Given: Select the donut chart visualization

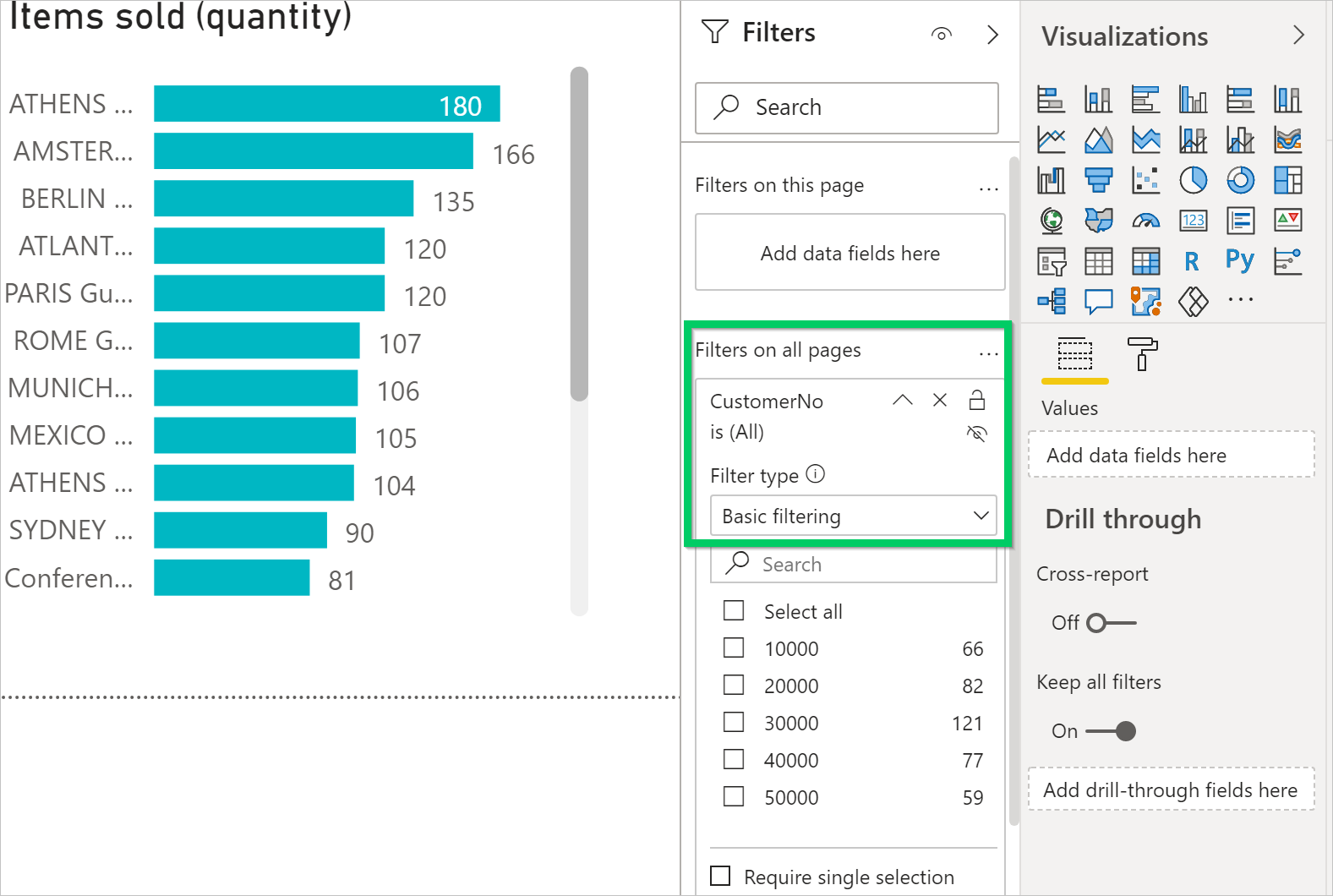Looking at the screenshot, I should coord(1240,180).
